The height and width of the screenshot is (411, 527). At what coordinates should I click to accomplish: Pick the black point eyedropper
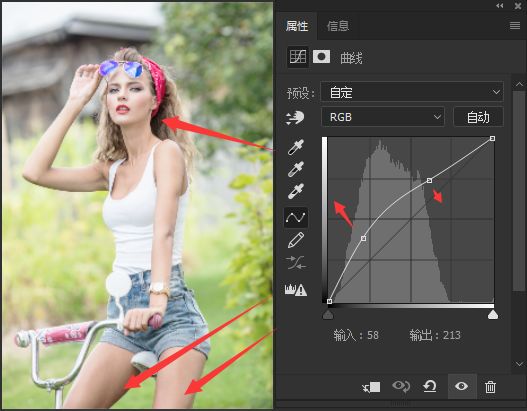click(x=296, y=147)
